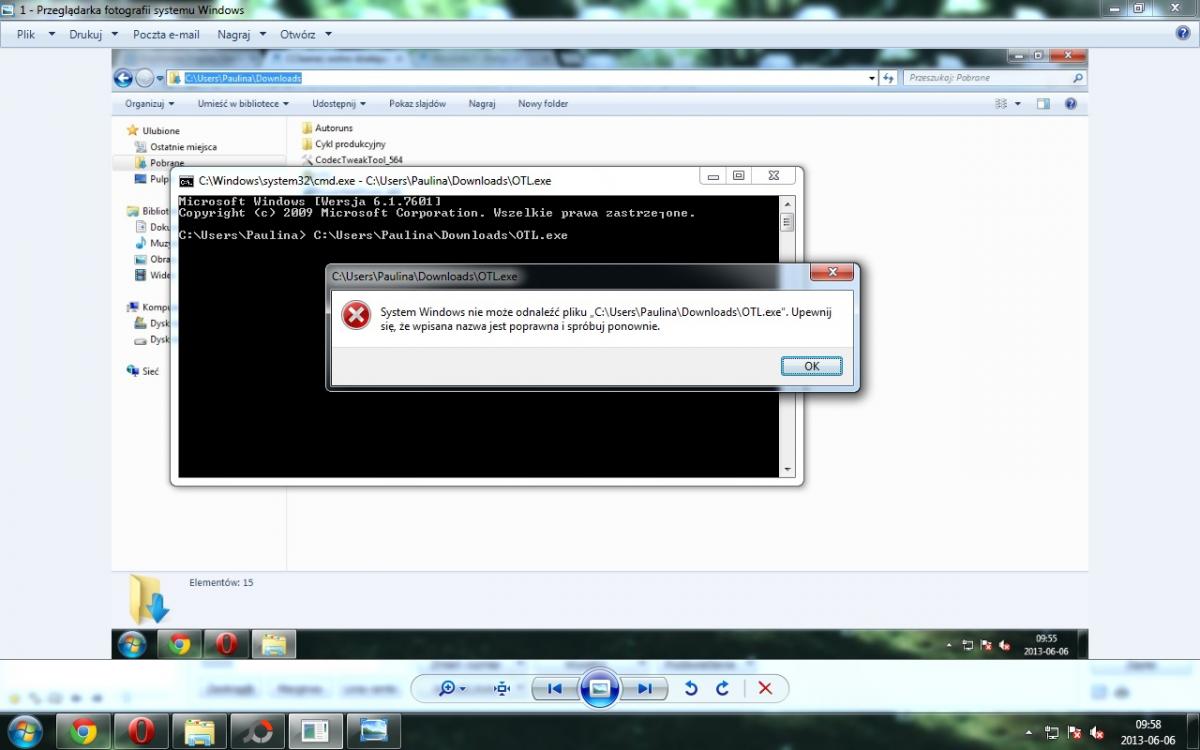The height and width of the screenshot is (750, 1200).
Task: Expand the Drukuj dropdown arrow
Action: (115, 34)
